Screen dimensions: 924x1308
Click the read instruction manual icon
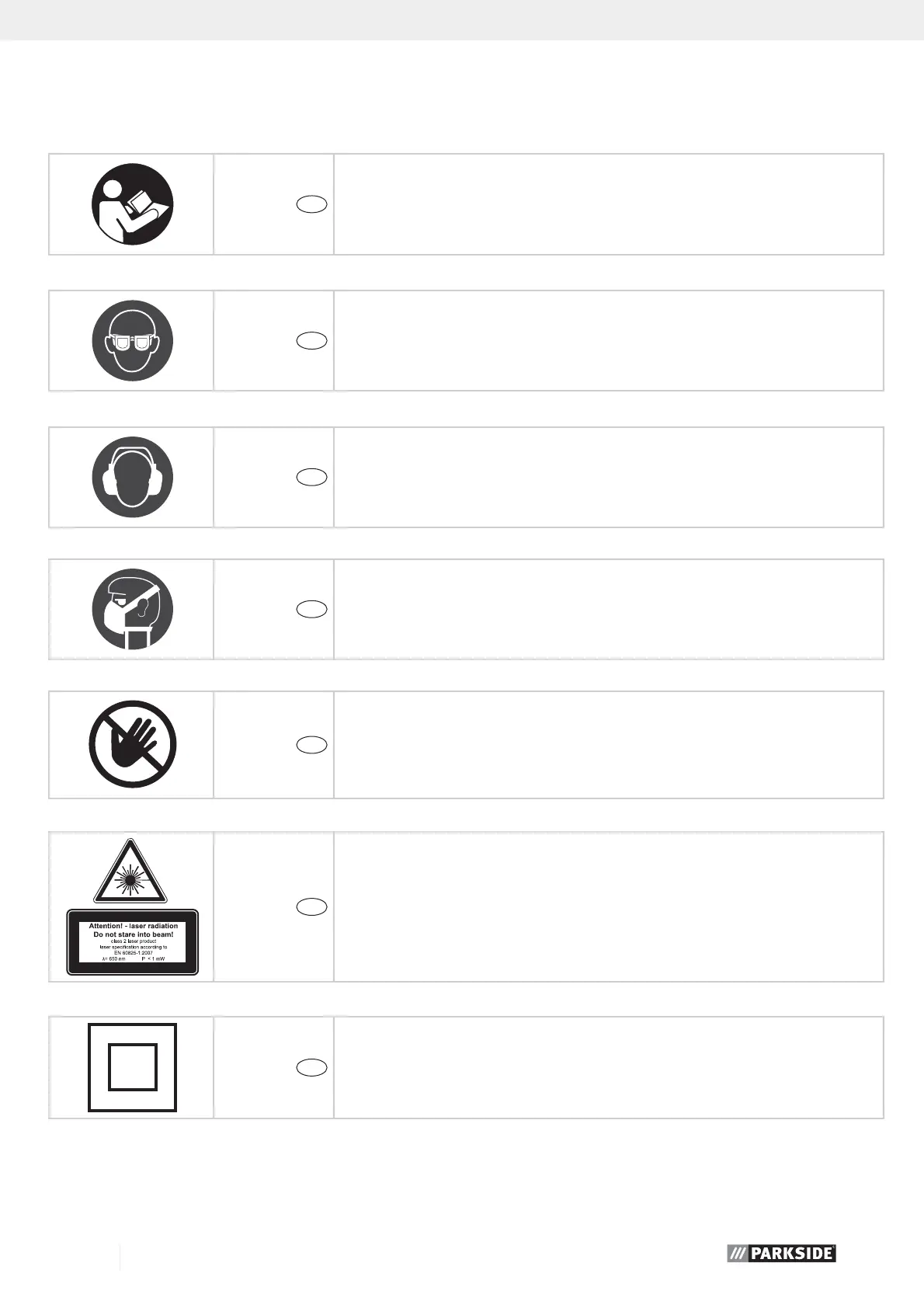point(132,204)
